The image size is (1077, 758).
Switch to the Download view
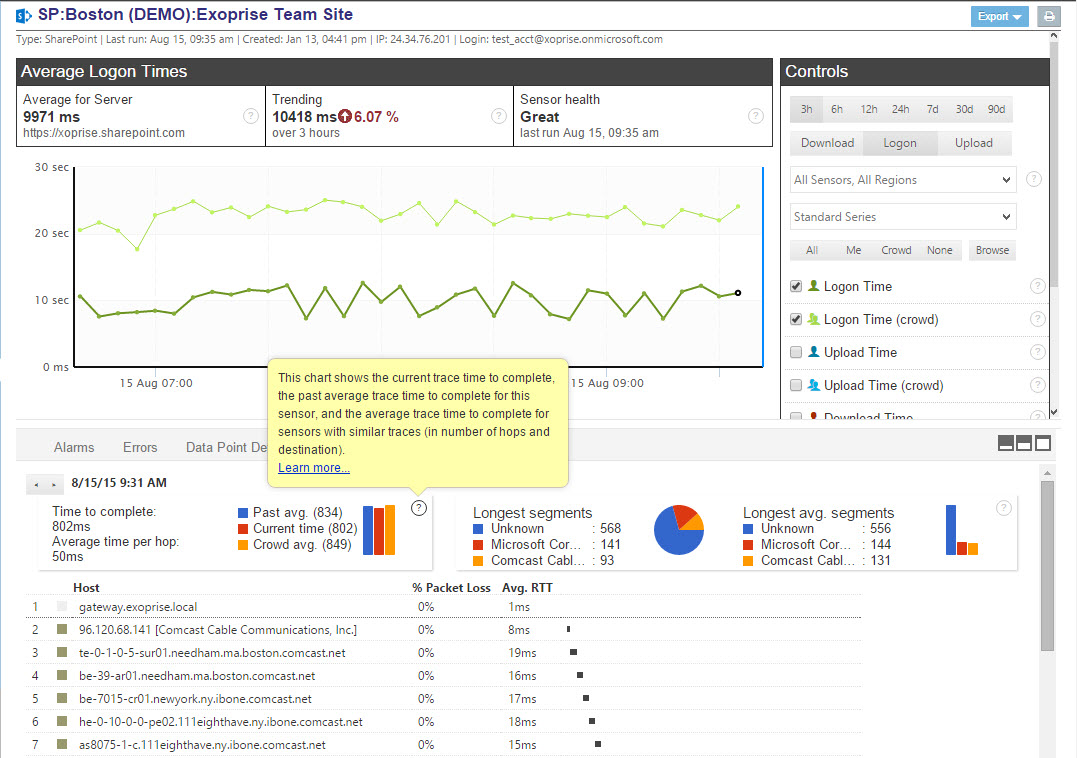point(827,143)
